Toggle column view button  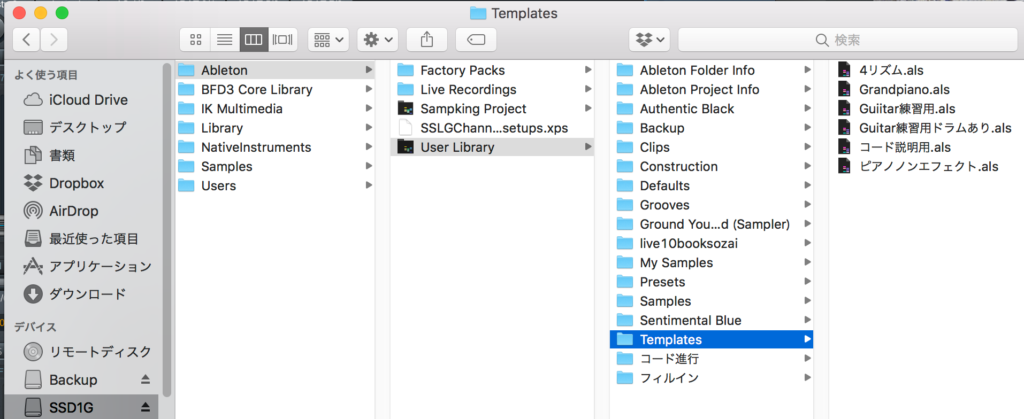(254, 40)
